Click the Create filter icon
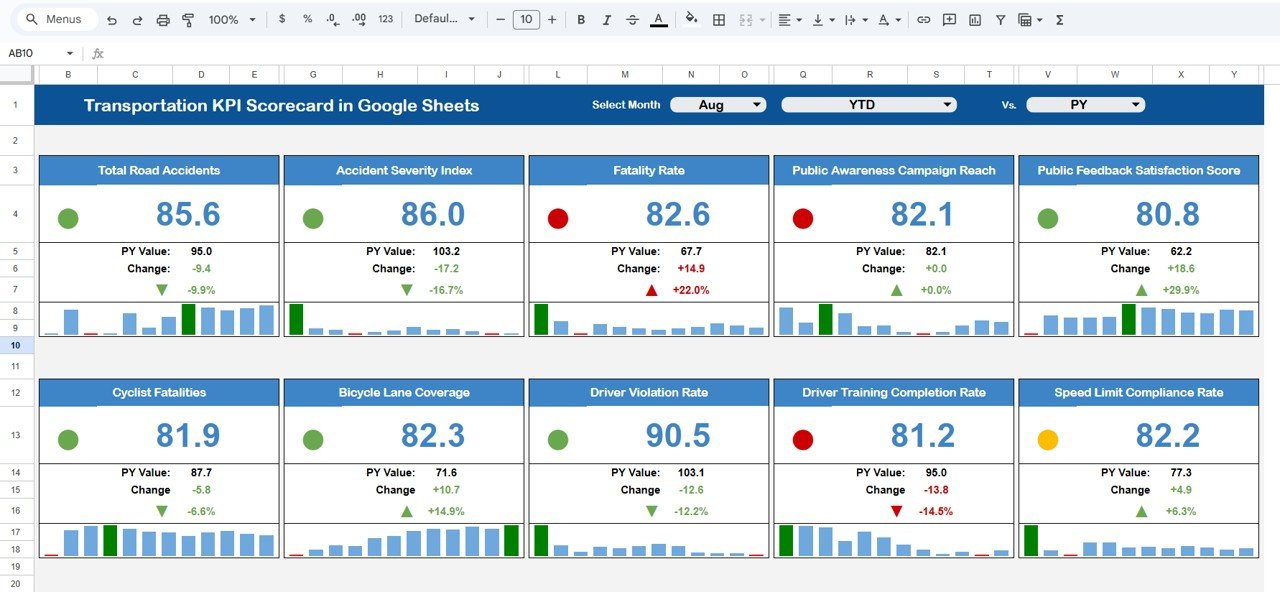 point(999,19)
